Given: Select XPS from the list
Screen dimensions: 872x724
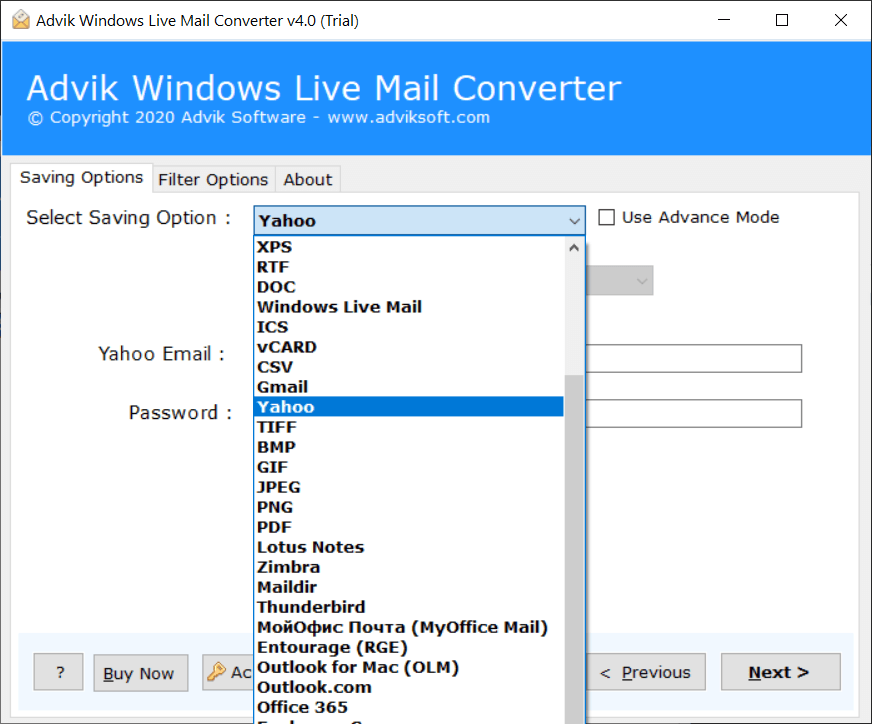Looking at the screenshot, I should point(409,247).
